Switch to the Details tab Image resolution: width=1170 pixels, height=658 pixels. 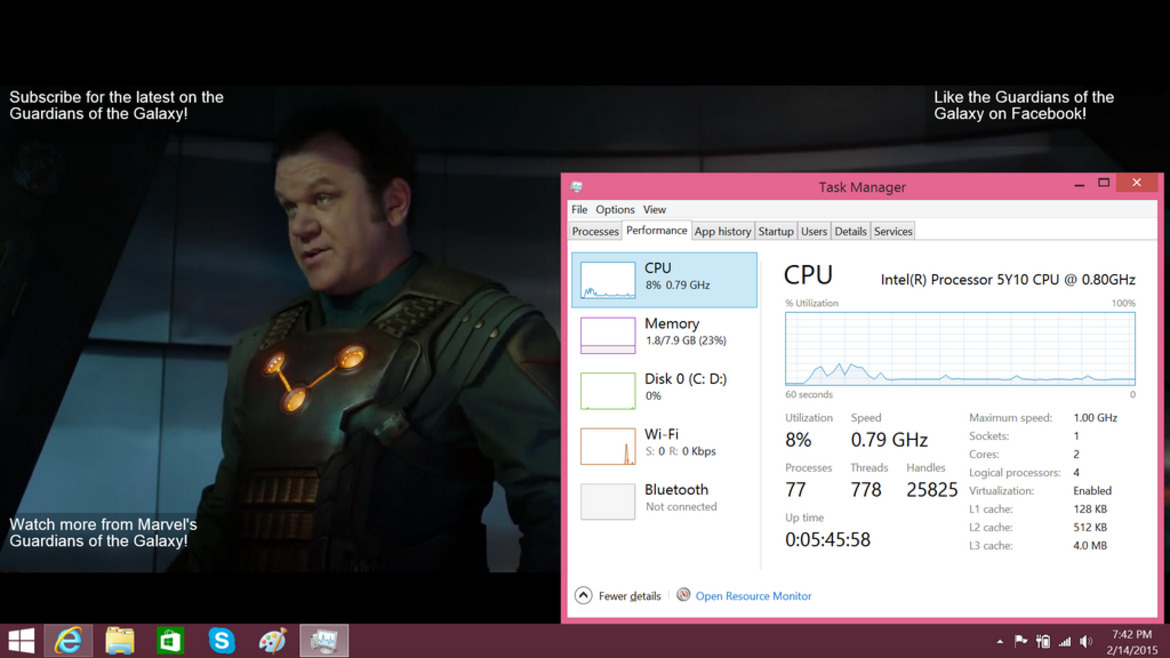851,231
